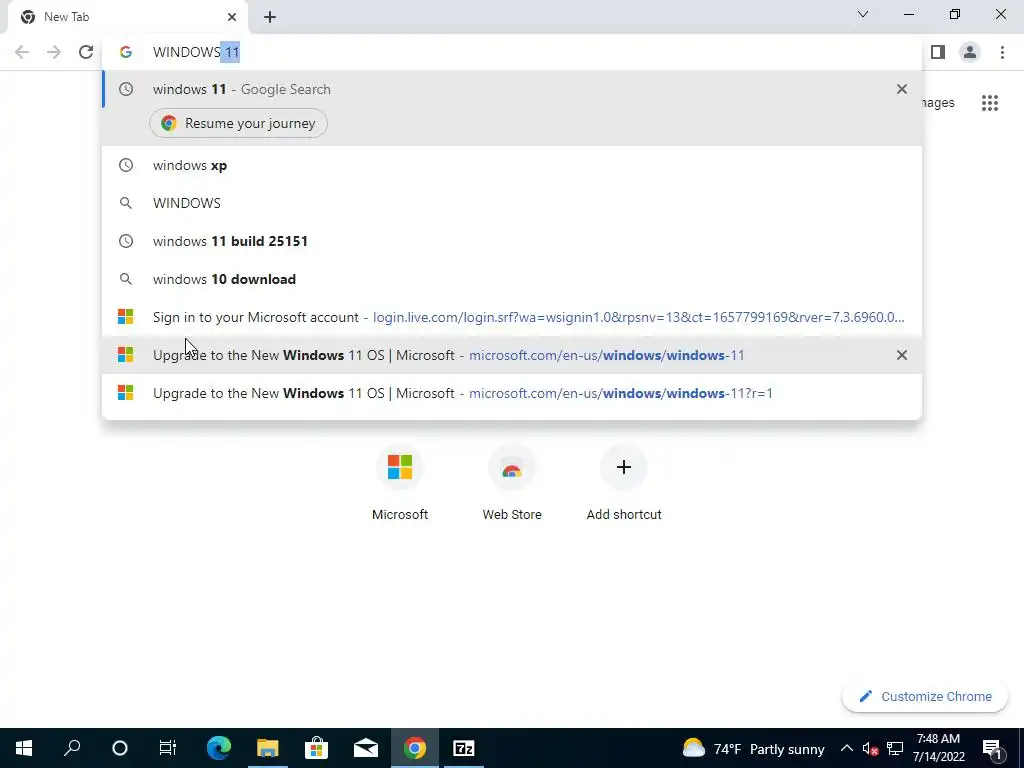This screenshot has width=1024, height=768.
Task: Open the windows-11?r=1 Microsoft suggestion
Action: (512, 393)
